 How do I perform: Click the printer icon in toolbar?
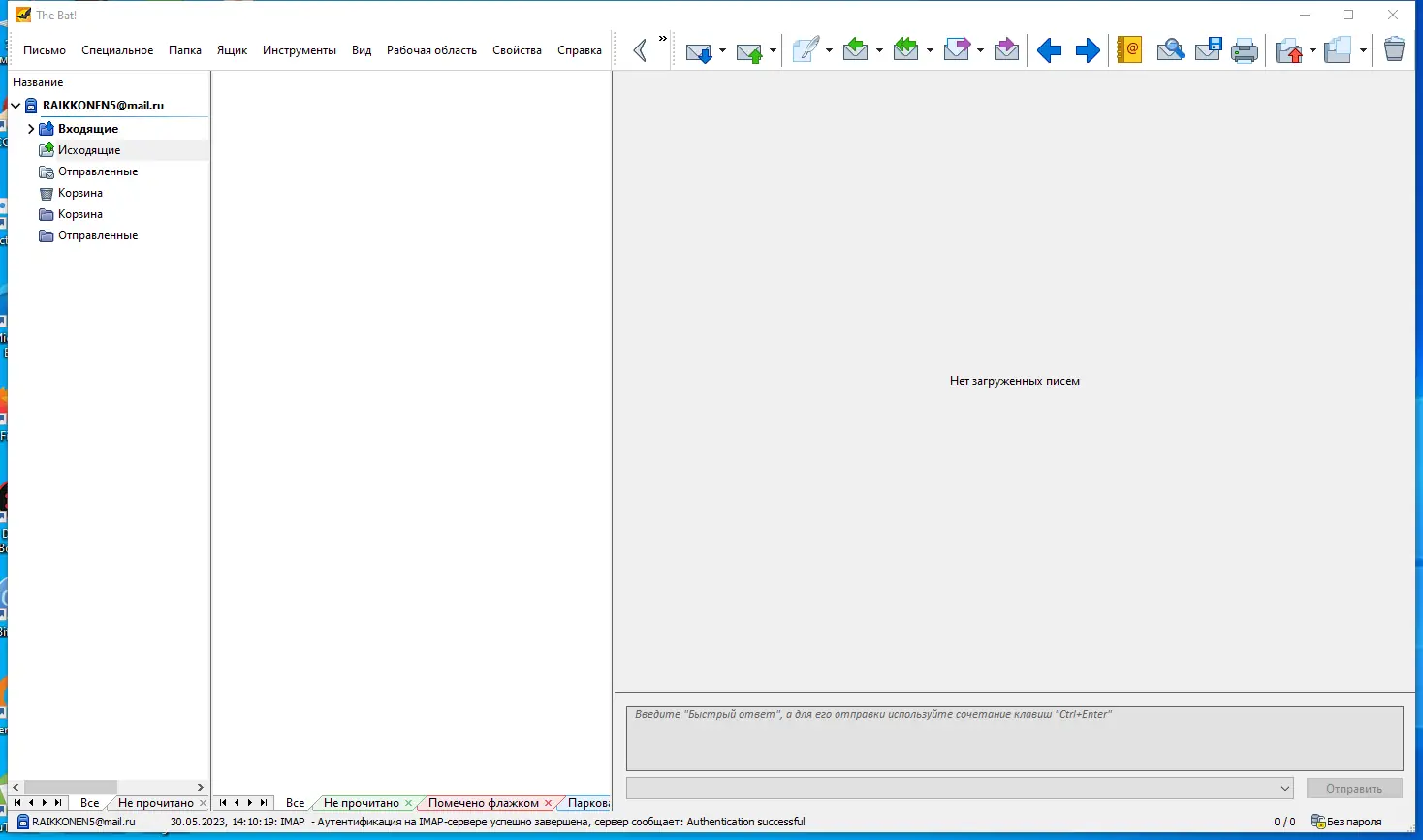pyautogui.click(x=1245, y=50)
